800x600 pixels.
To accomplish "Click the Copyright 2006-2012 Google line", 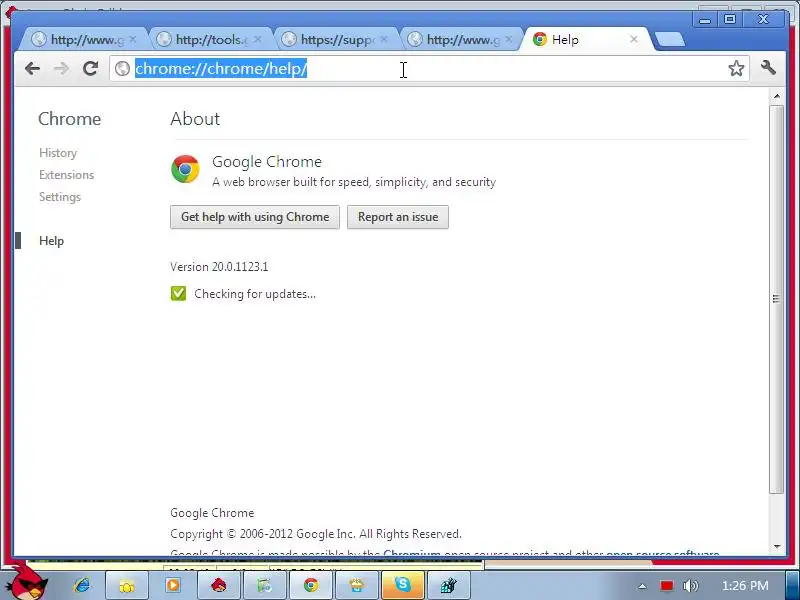I will coord(316,534).
